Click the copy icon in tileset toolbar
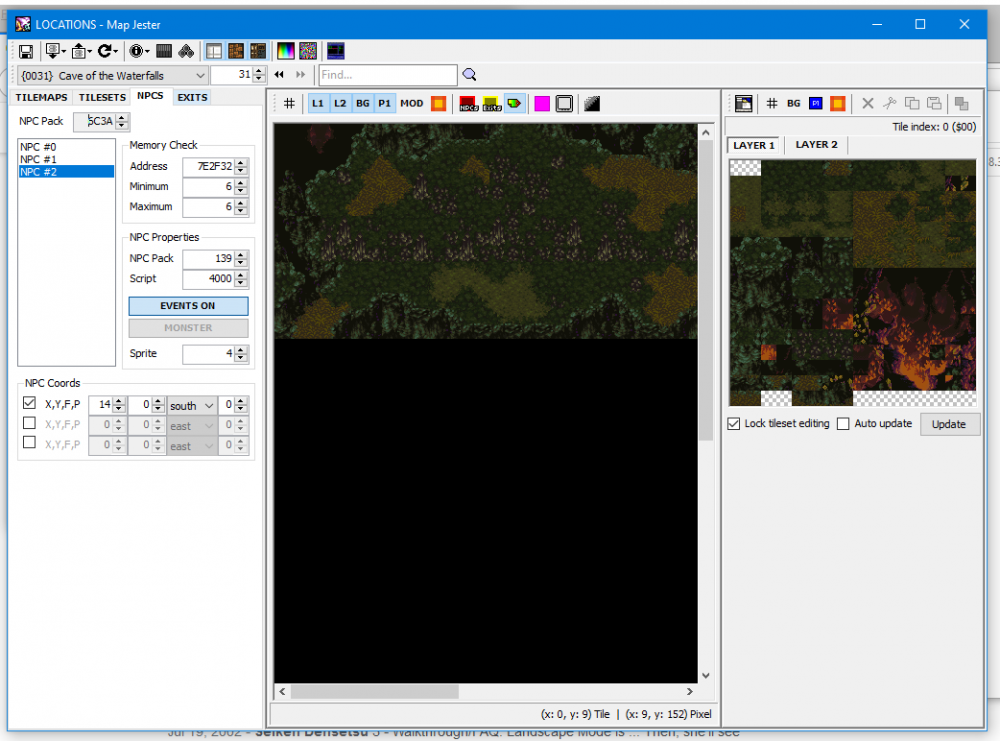The height and width of the screenshot is (741, 1000). click(x=911, y=103)
